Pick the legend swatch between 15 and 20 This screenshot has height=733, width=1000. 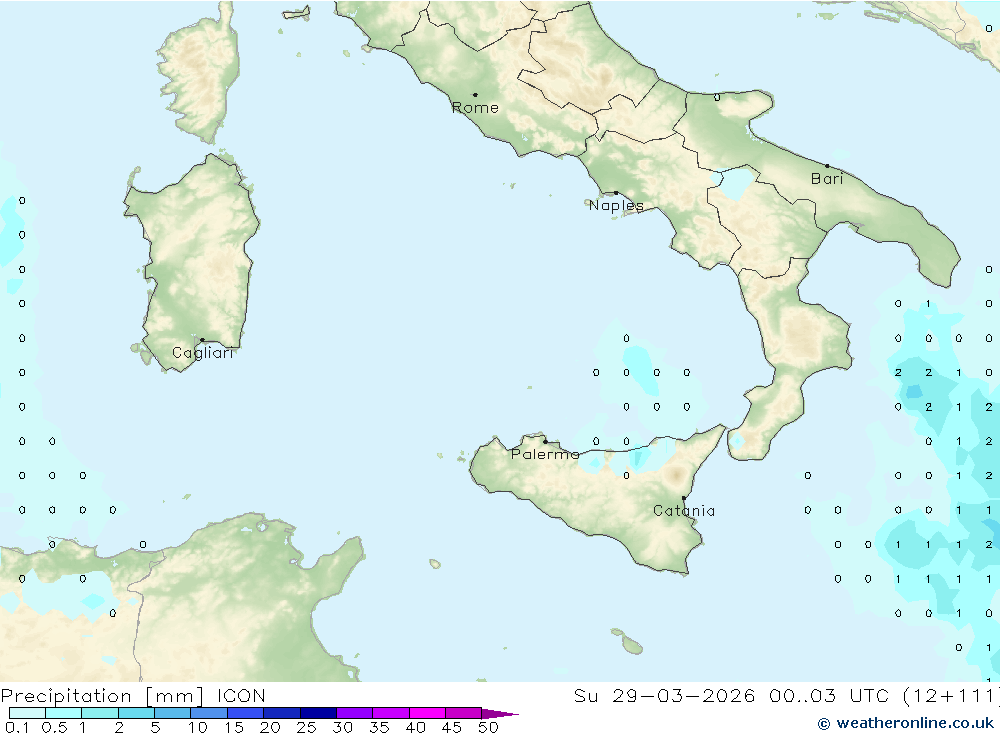point(246,713)
